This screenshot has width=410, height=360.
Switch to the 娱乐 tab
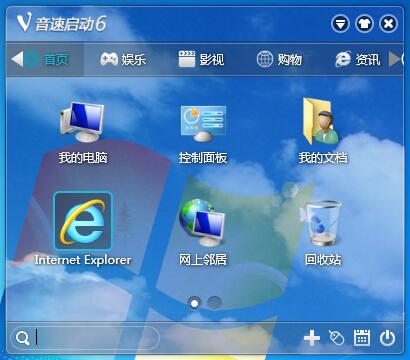coord(123,59)
